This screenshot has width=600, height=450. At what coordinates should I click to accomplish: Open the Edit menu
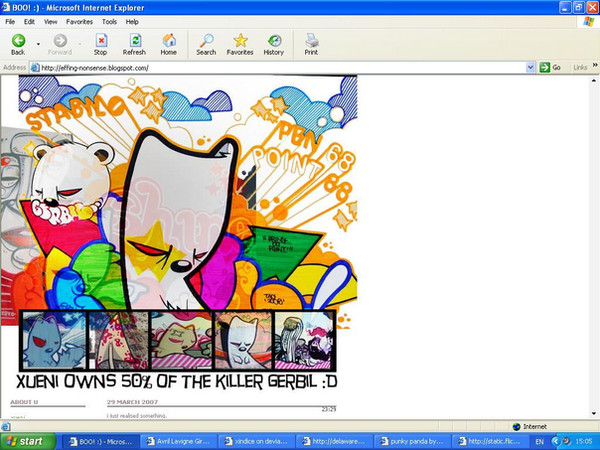(x=29, y=22)
